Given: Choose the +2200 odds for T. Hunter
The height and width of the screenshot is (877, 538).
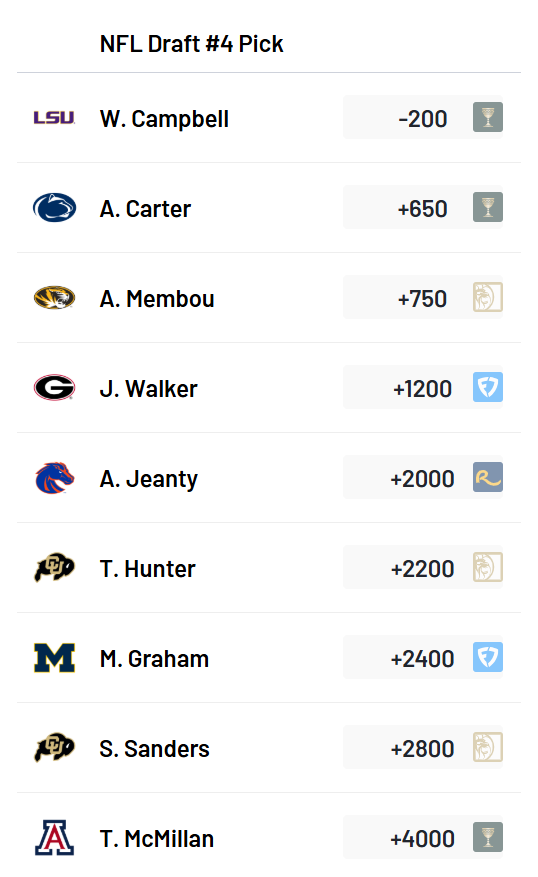Looking at the screenshot, I should pos(423,567).
